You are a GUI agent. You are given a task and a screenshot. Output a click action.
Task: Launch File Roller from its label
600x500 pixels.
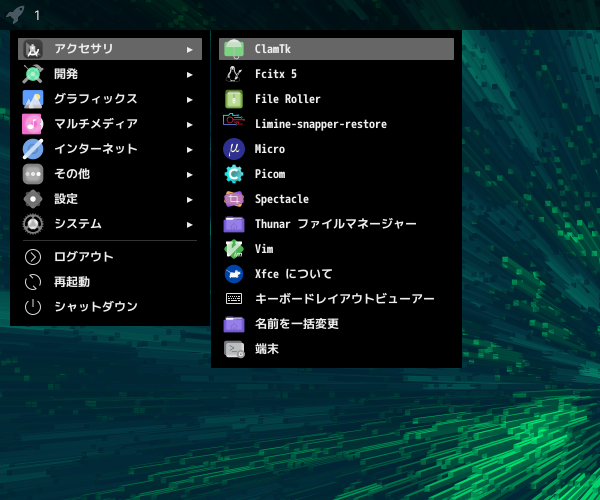[288, 99]
